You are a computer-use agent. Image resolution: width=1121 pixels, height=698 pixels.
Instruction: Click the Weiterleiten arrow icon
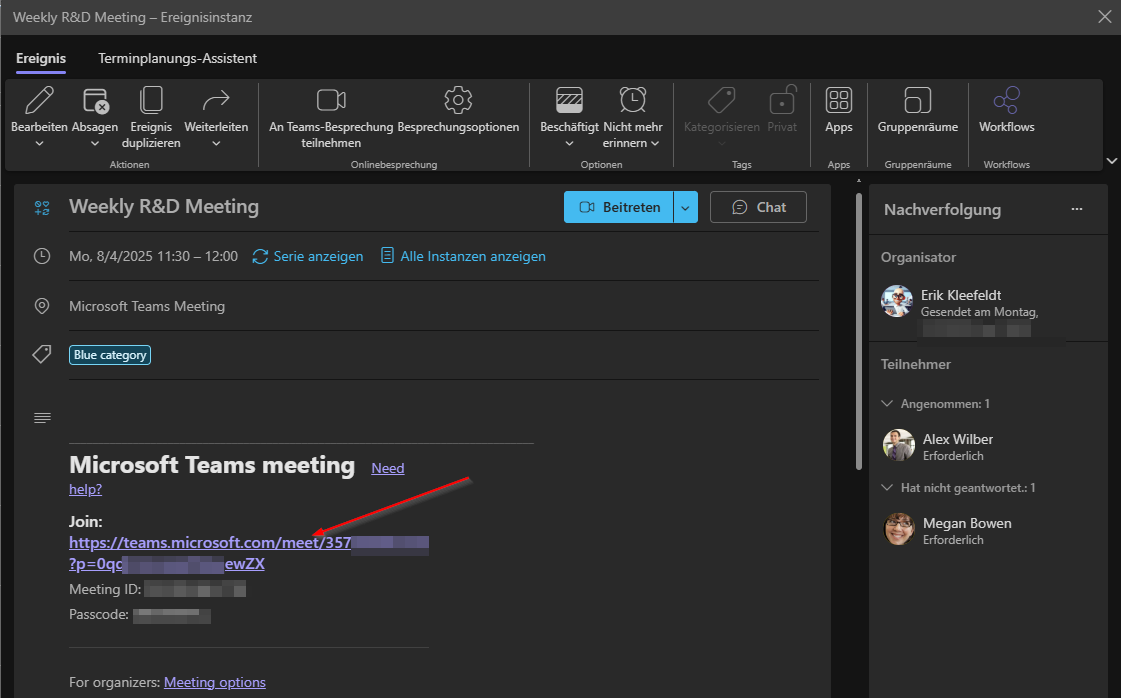(x=216, y=100)
